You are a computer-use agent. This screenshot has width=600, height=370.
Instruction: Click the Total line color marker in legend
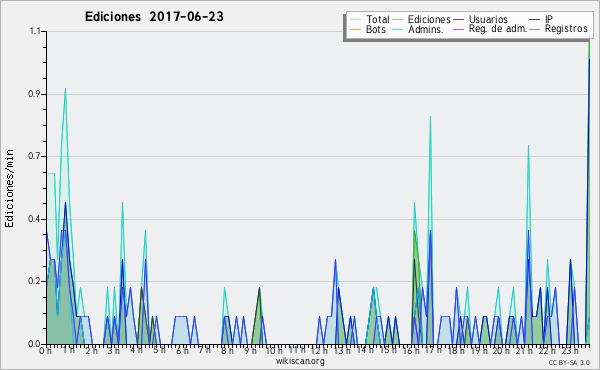355,19
